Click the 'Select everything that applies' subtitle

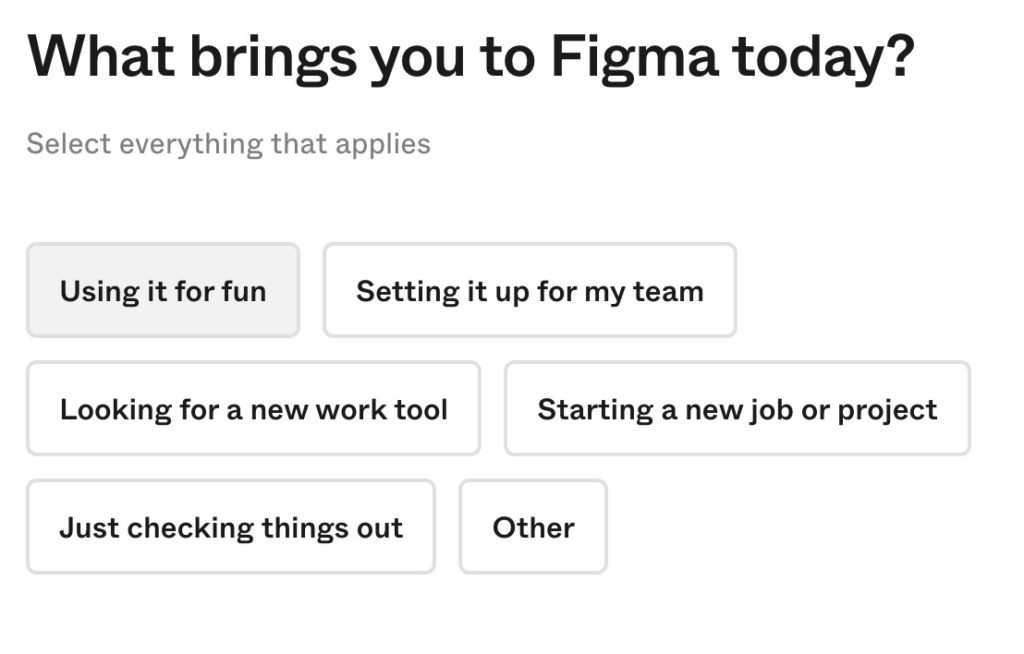tap(228, 144)
